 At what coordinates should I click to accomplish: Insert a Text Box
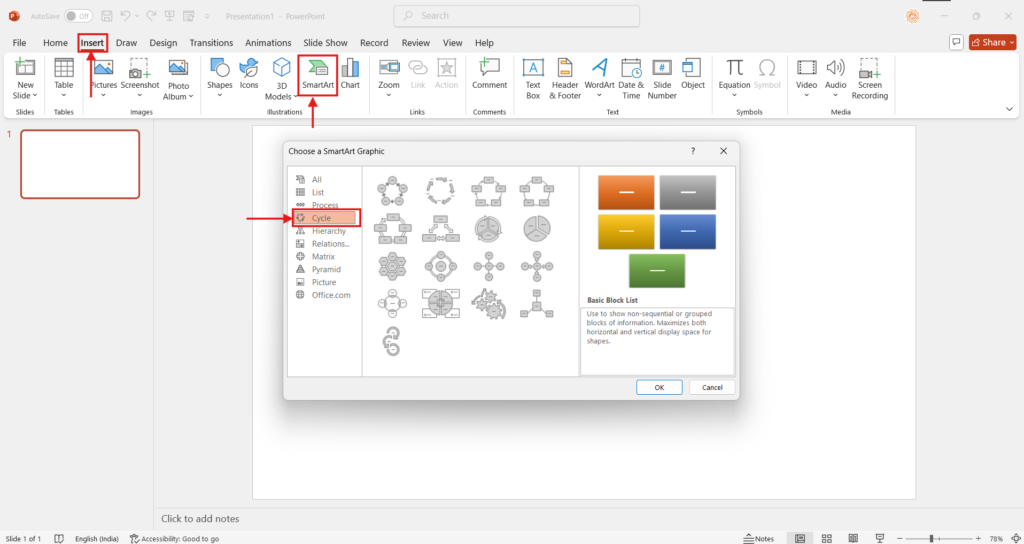[x=533, y=77]
